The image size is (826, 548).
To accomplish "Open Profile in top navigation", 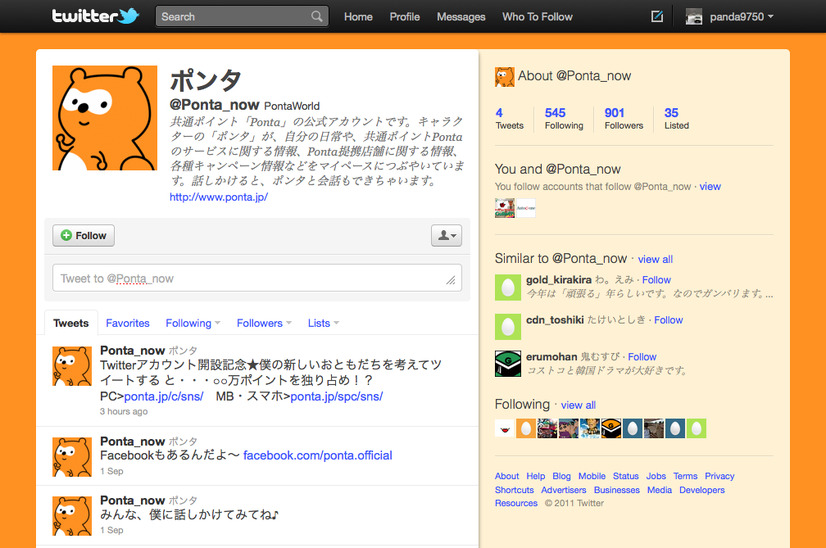I will [405, 17].
